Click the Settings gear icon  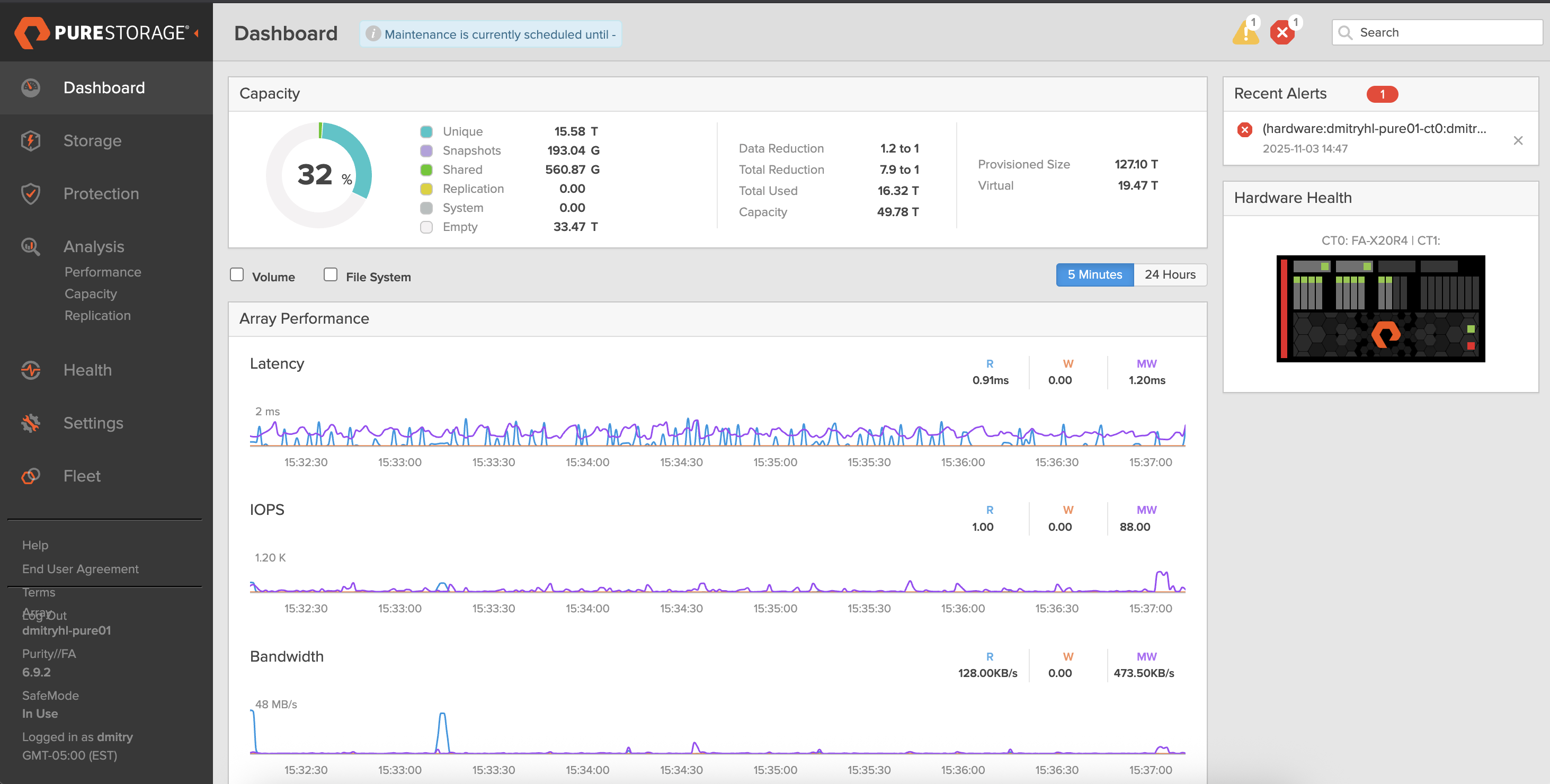pos(31,423)
